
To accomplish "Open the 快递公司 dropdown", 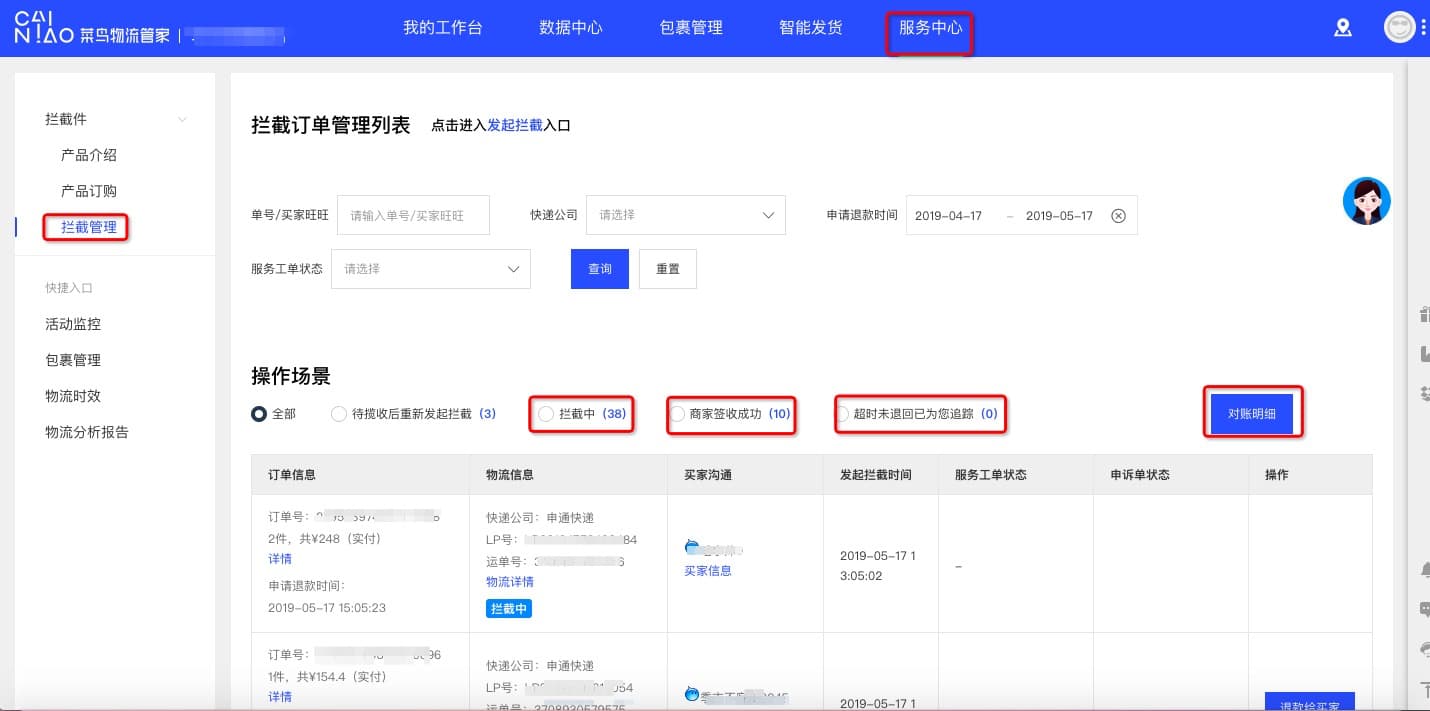I will coord(685,215).
